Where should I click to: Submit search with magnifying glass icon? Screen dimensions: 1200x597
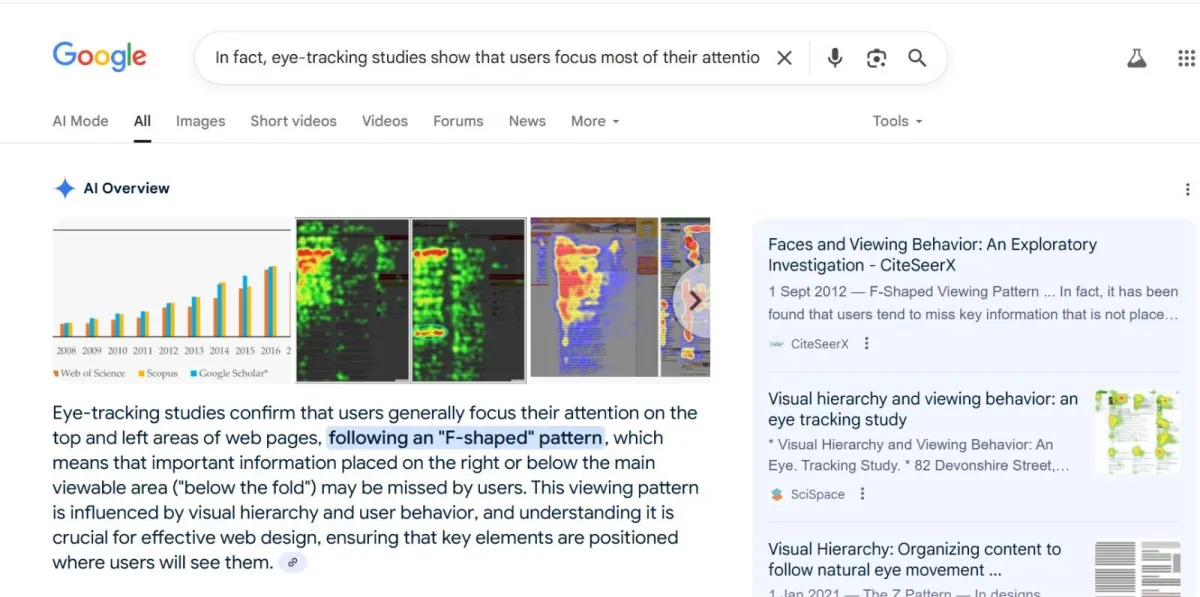tap(917, 58)
